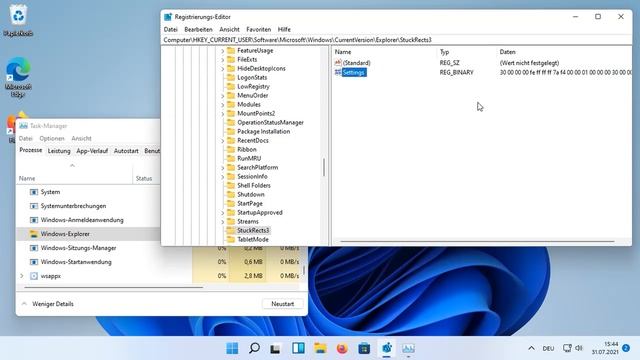Expand the StartupApproved registry key

pyautogui.click(x=222, y=212)
